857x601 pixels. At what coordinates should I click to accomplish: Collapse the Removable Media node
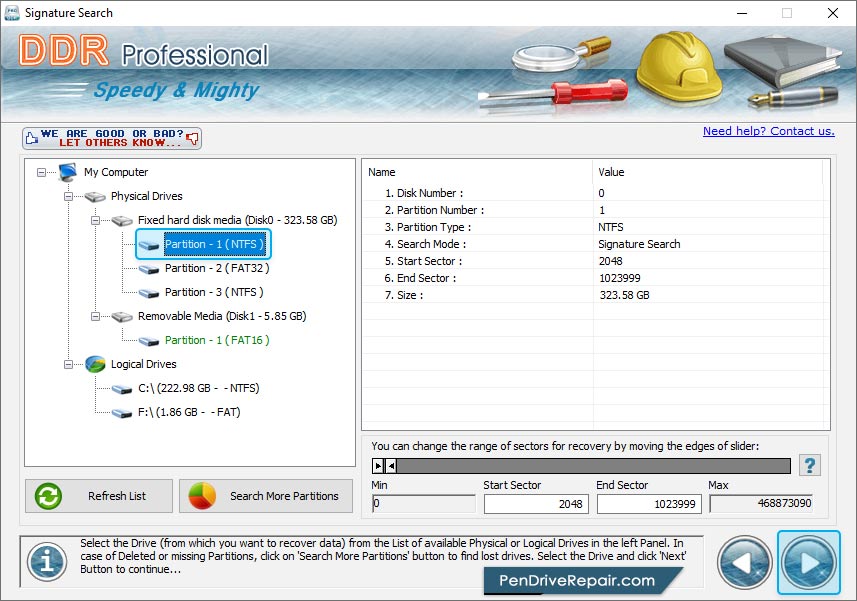click(95, 317)
